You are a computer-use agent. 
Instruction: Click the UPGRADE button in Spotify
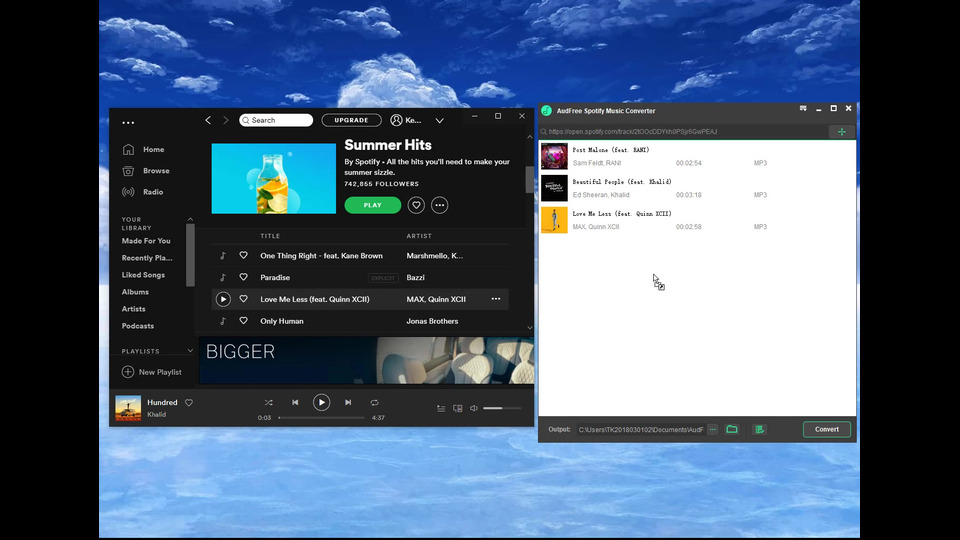point(351,120)
